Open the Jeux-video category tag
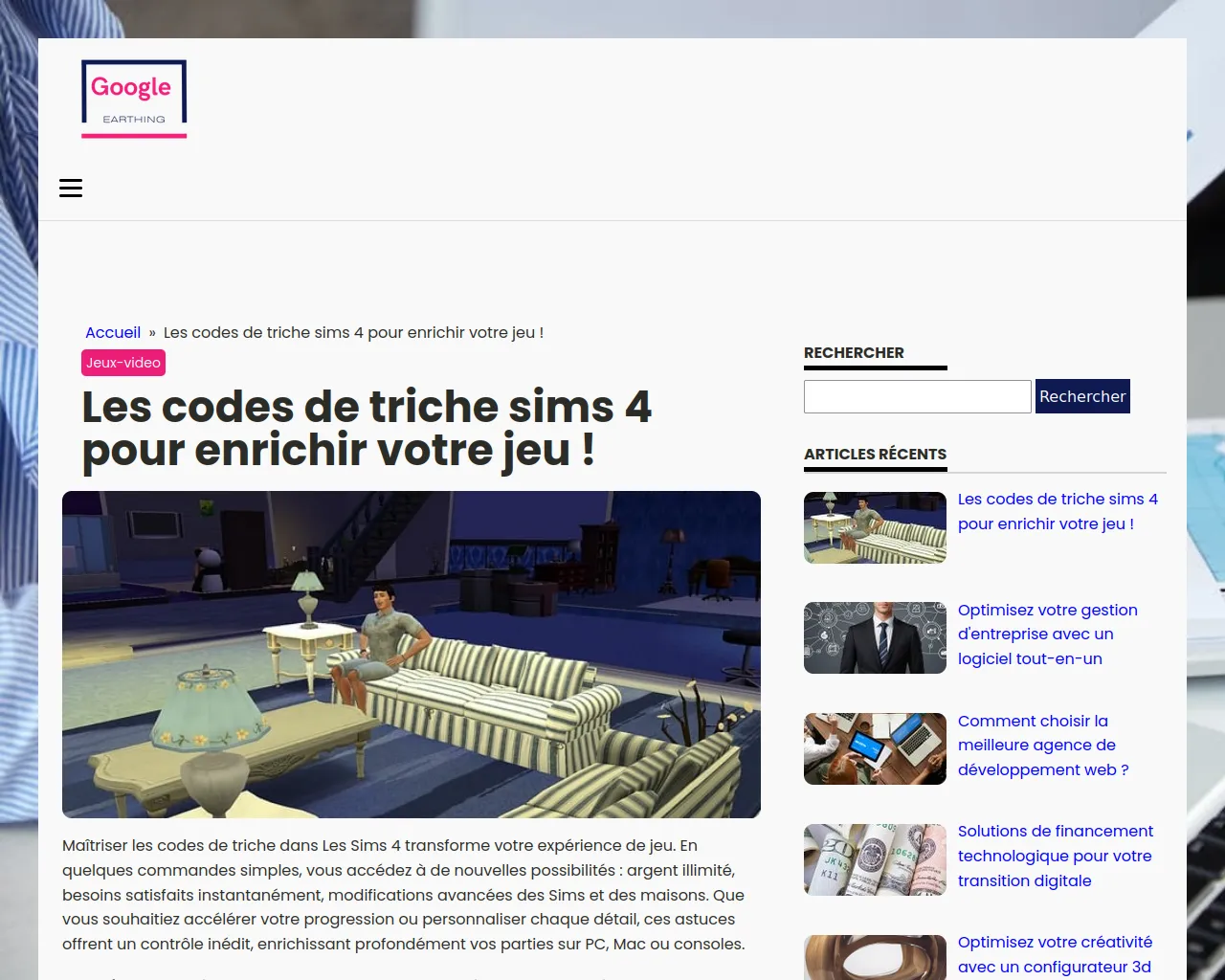The height and width of the screenshot is (980, 1225). click(123, 363)
